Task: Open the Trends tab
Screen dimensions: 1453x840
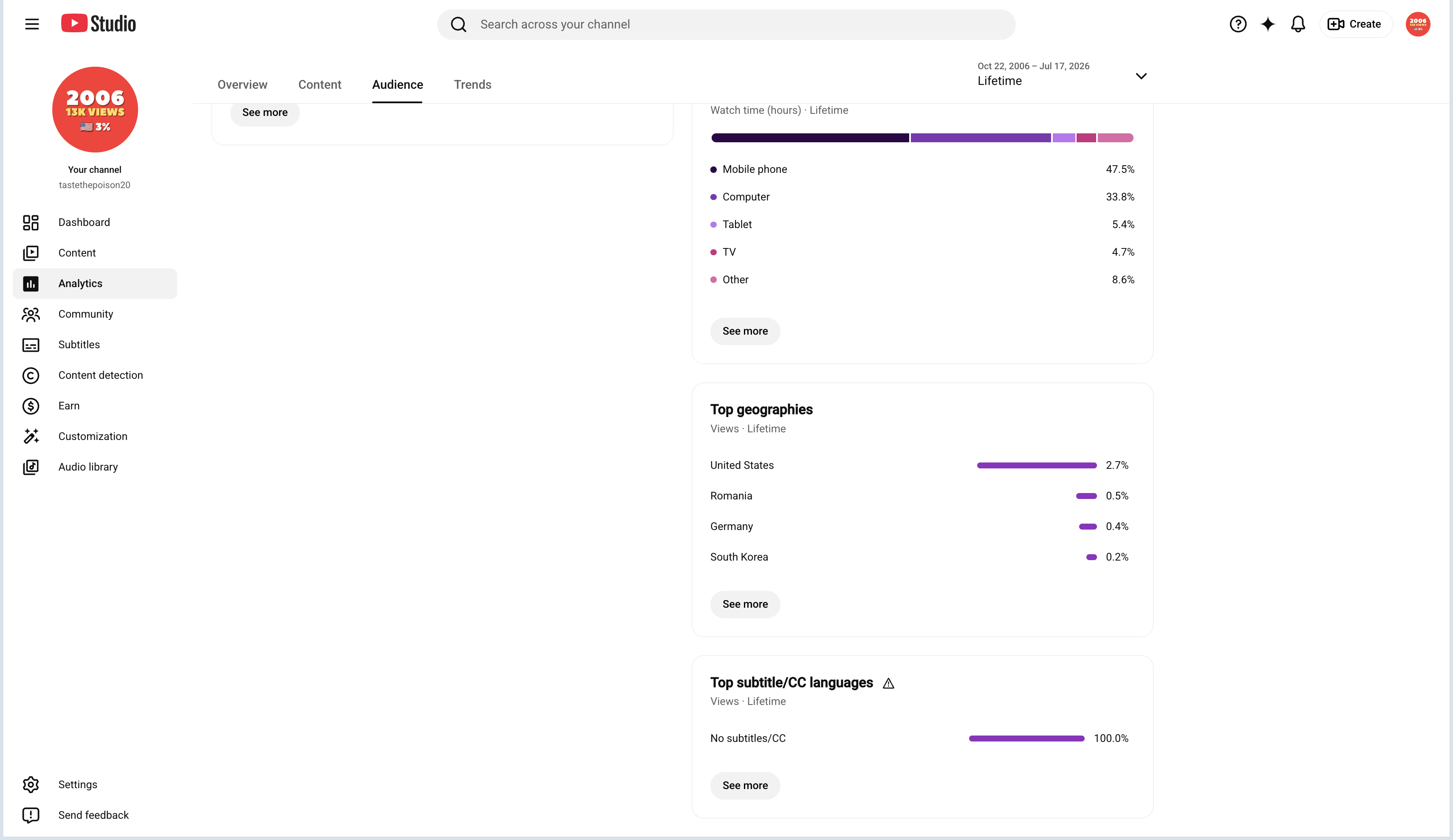Action: pos(472,85)
